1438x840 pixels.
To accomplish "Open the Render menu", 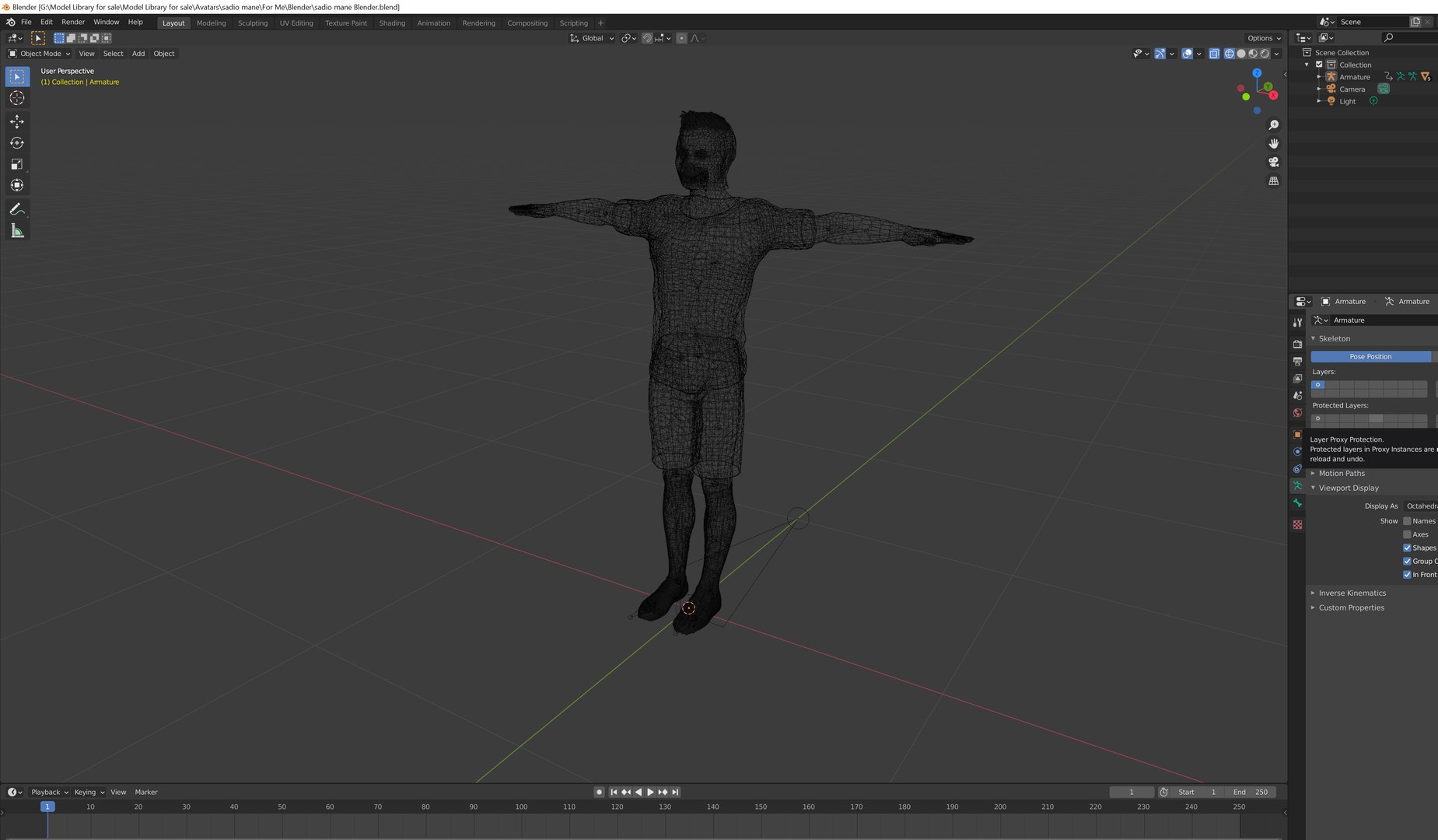I will 73,22.
